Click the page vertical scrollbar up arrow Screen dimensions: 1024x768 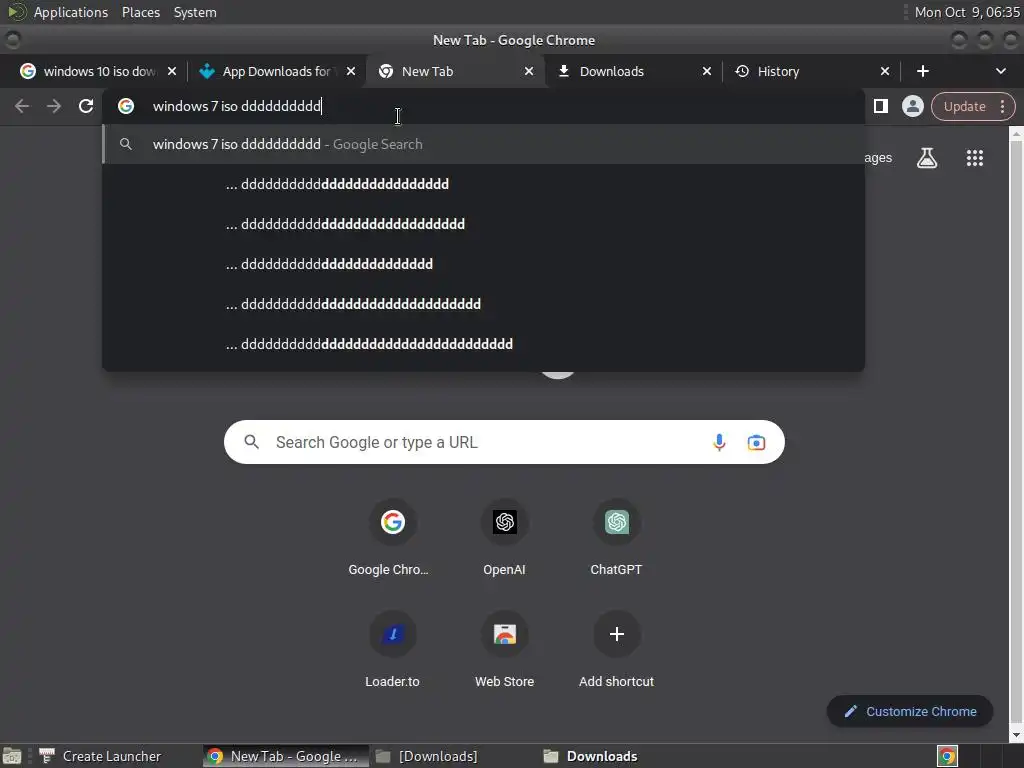click(1016, 134)
